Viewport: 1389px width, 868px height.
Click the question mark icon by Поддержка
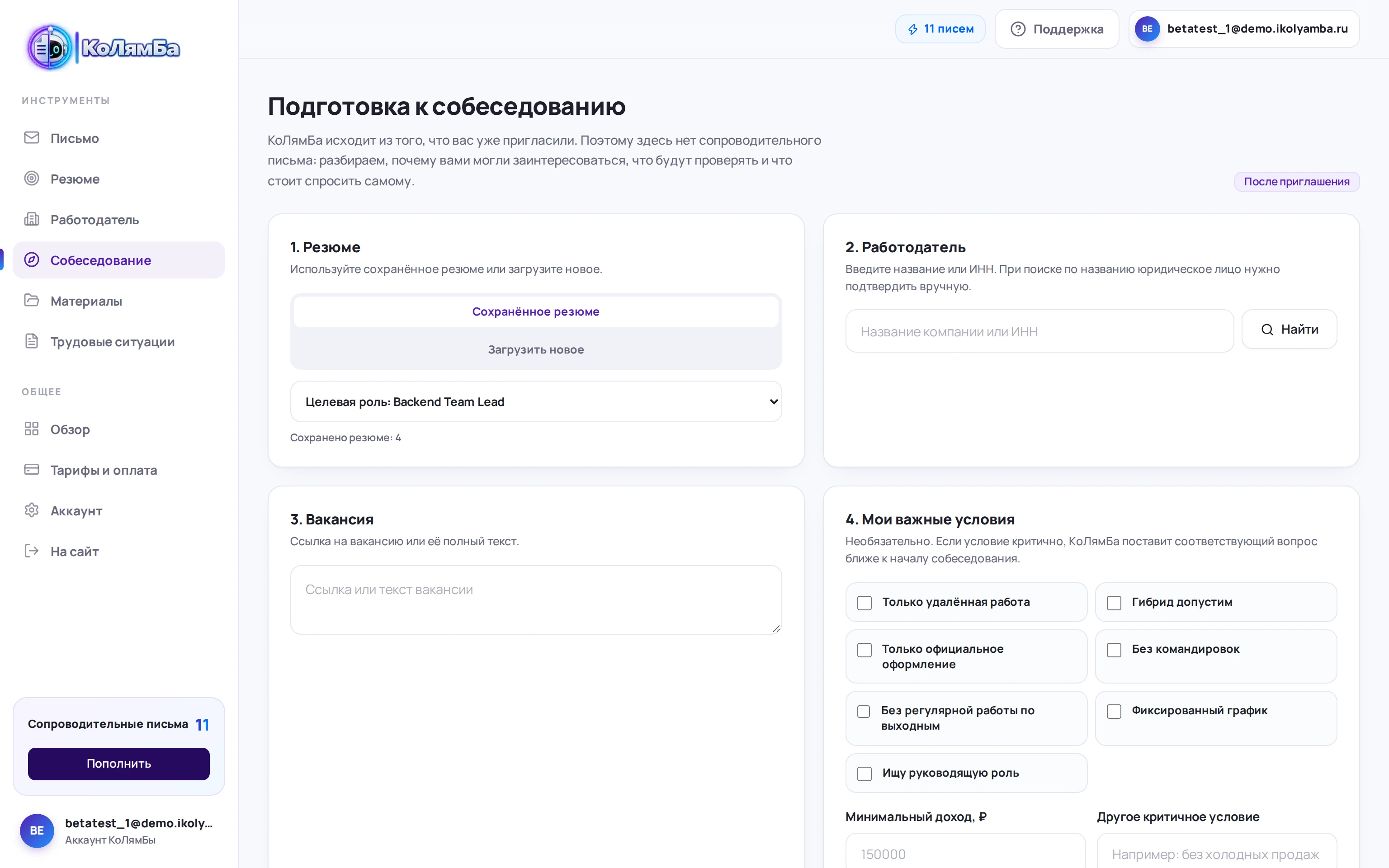click(x=1018, y=28)
